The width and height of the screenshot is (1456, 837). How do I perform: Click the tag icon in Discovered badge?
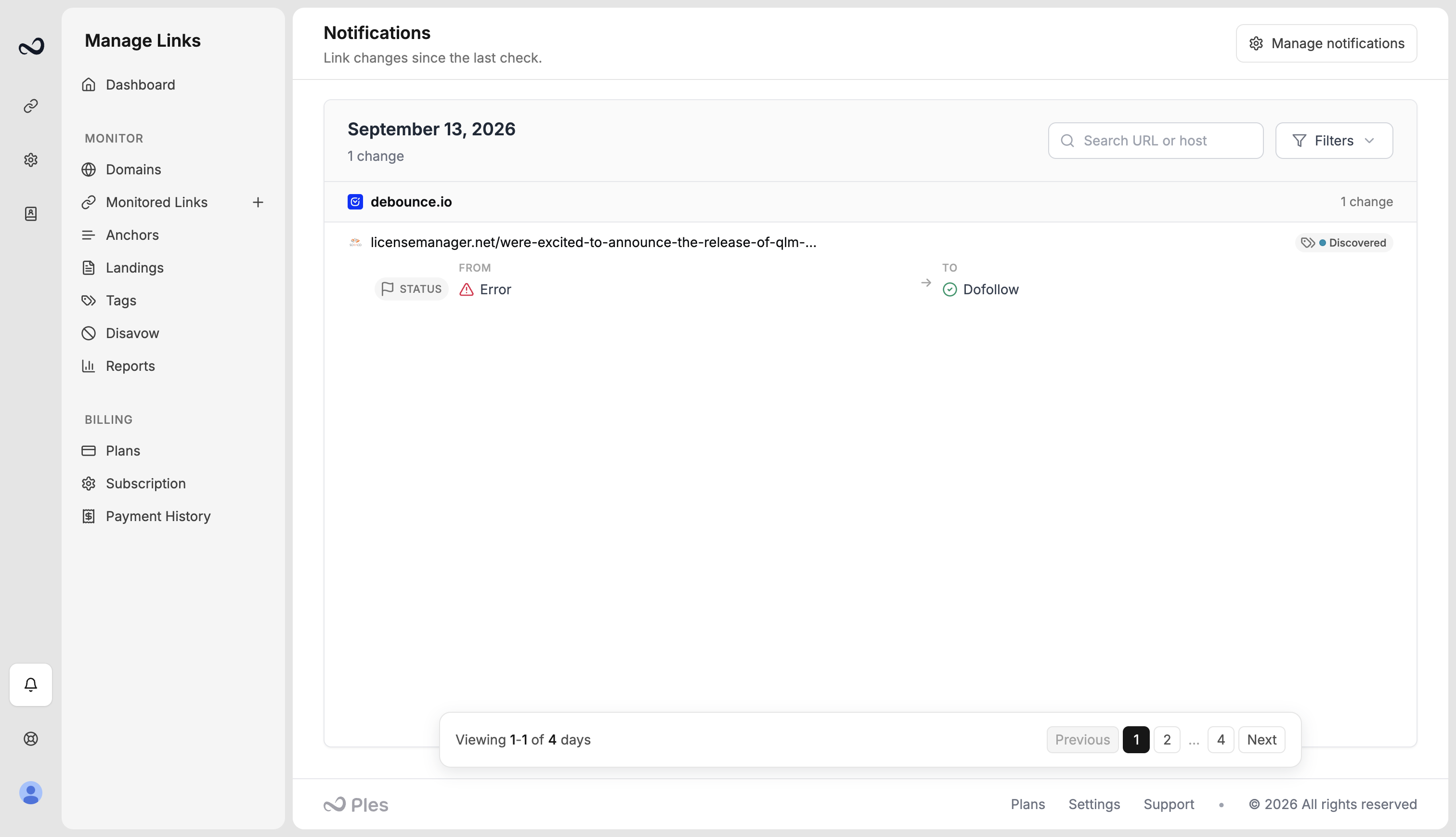1308,243
